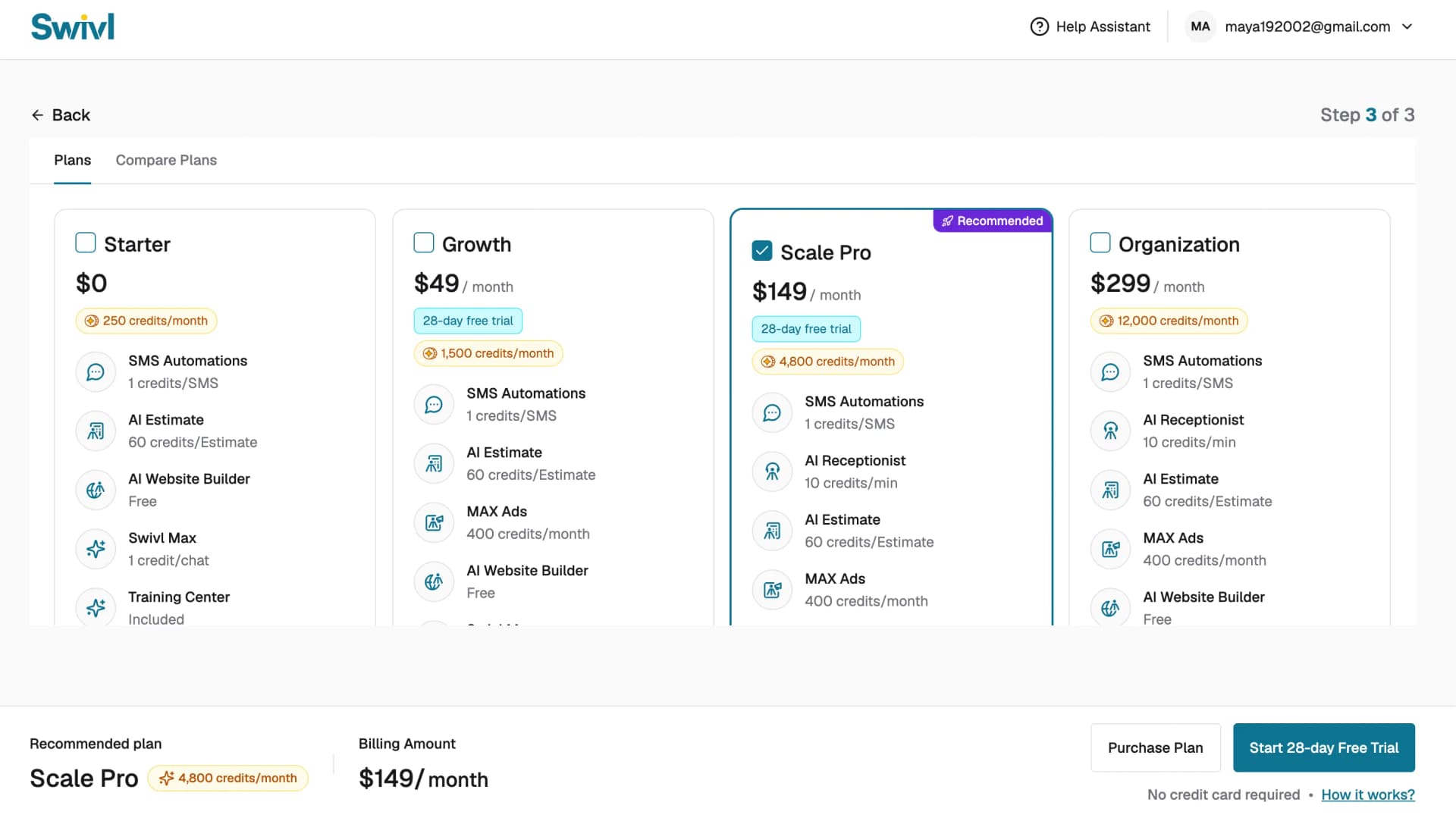Viewport: 1456px width, 821px height.
Task: Click Organization's AI Receptionist icon
Action: tap(1110, 431)
